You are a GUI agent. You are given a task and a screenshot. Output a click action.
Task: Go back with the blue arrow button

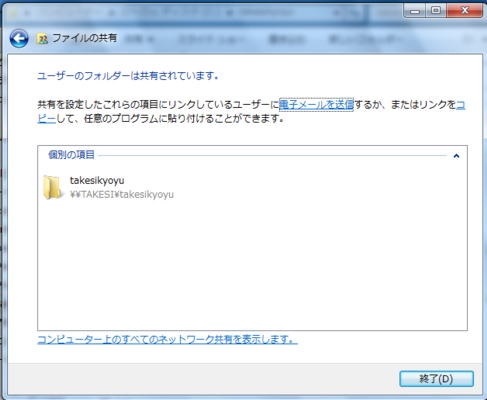click(x=19, y=39)
